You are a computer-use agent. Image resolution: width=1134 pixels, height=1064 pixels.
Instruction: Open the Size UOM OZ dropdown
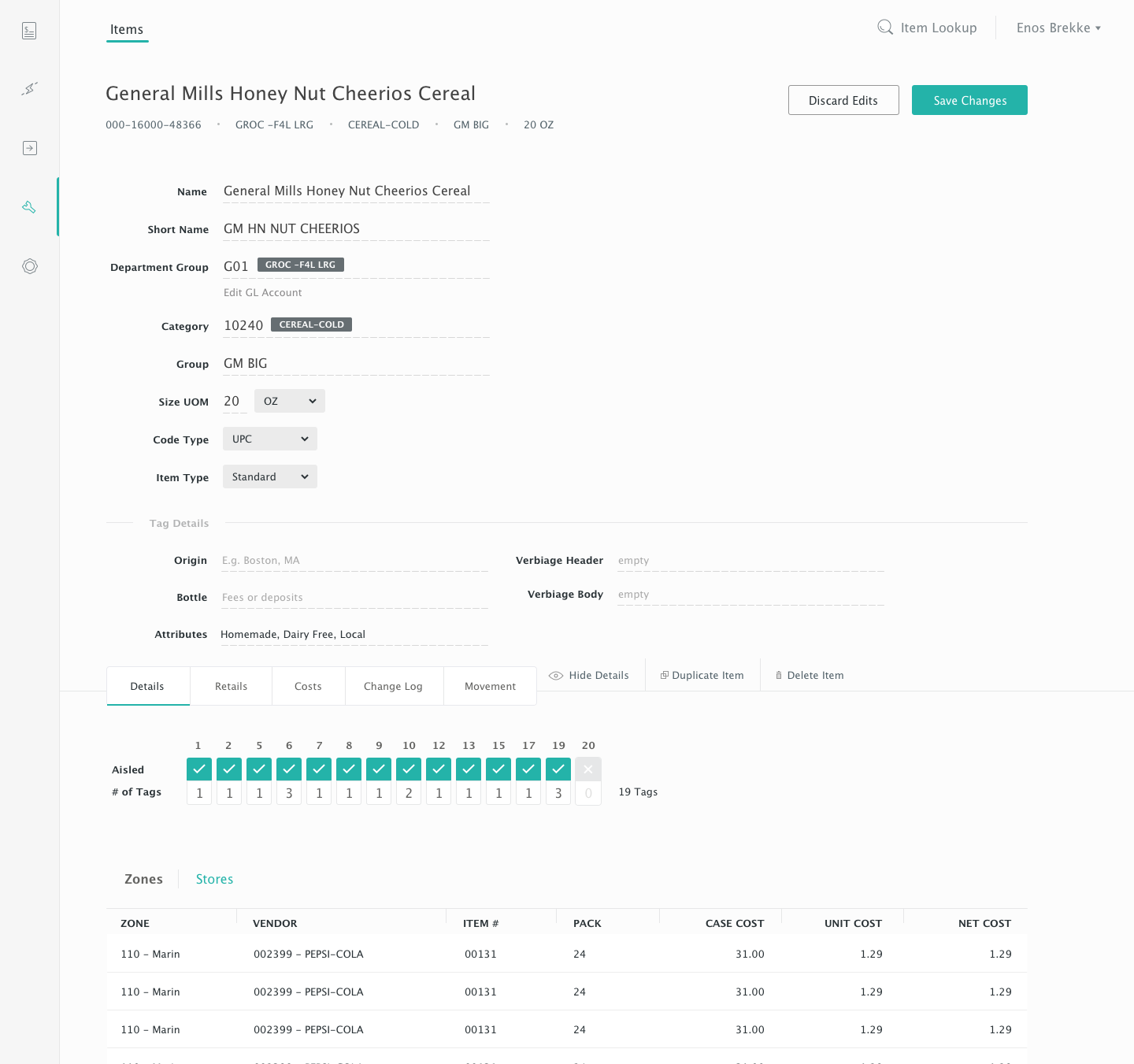click(289, 401)
